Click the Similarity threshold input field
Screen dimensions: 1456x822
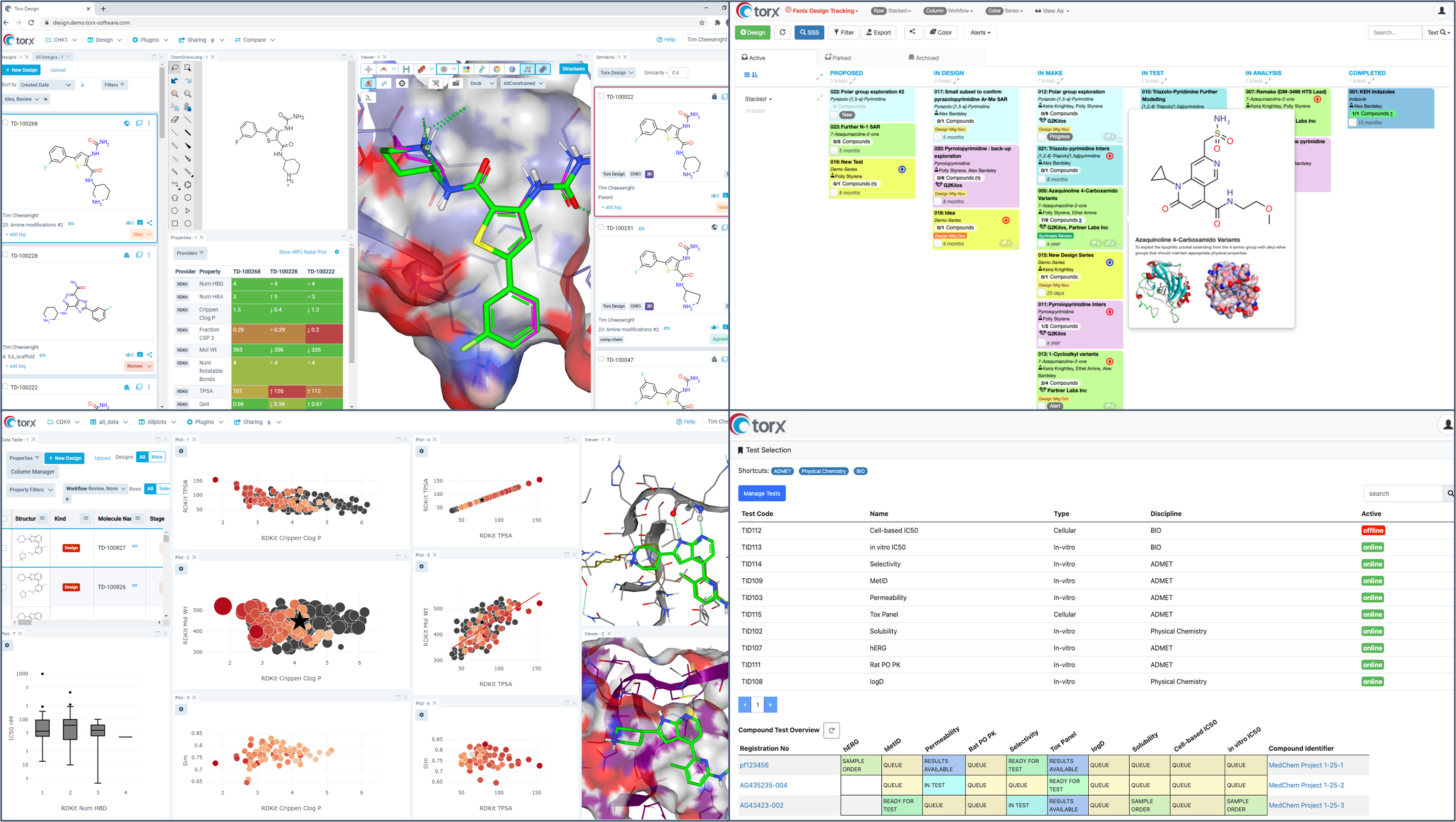[x=678, y=72]
